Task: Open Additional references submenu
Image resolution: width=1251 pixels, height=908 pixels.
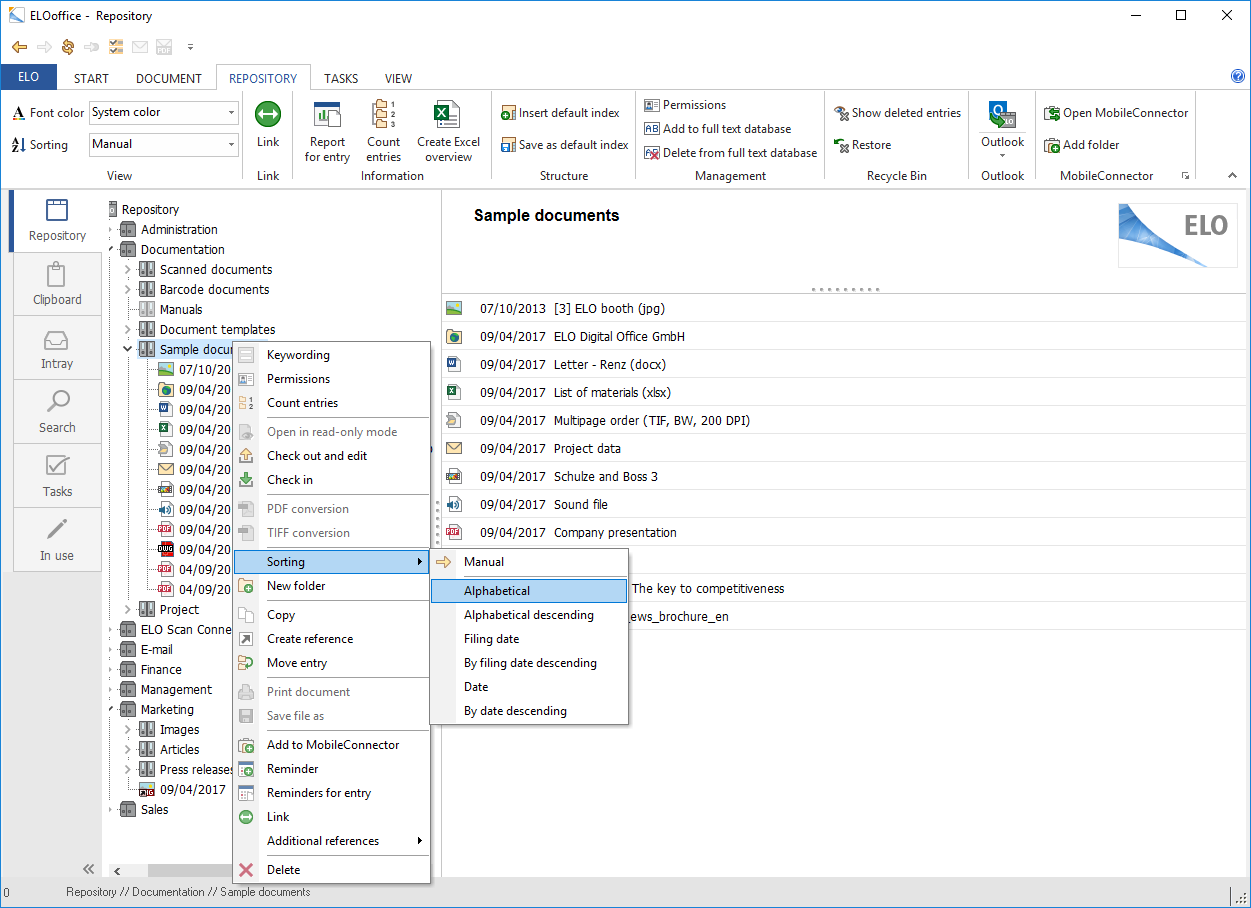Action: [331, 841]
